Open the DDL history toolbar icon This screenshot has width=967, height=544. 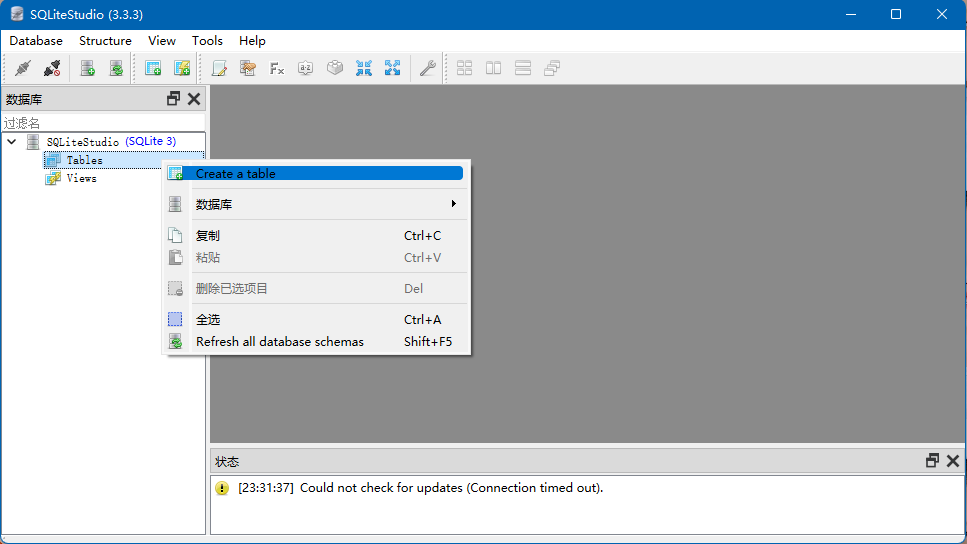[248, 68]
